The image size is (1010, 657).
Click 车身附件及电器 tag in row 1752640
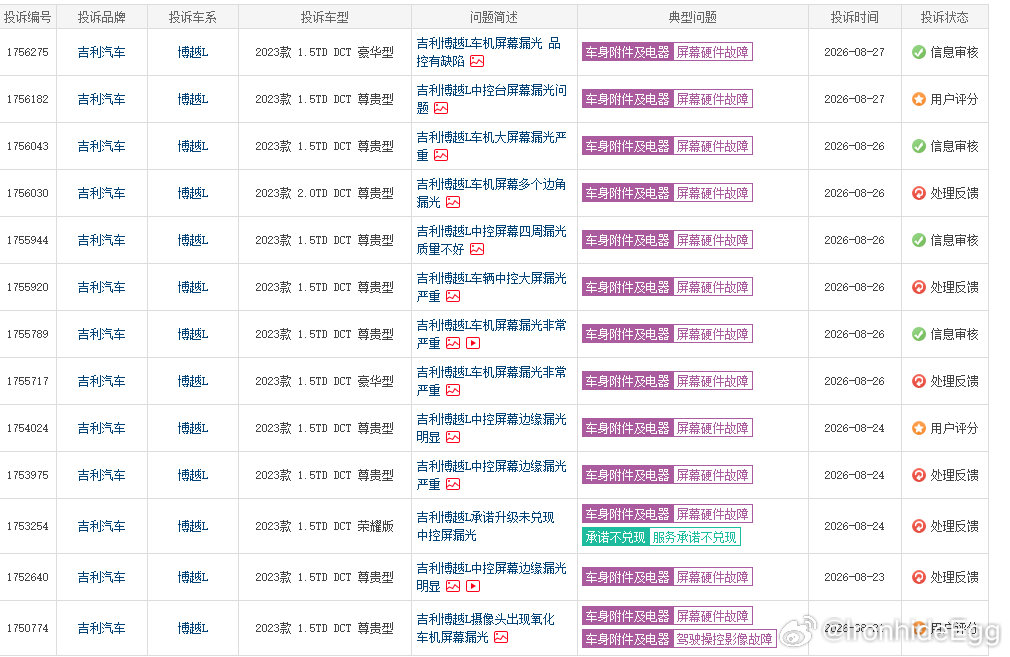click(627, 577)
